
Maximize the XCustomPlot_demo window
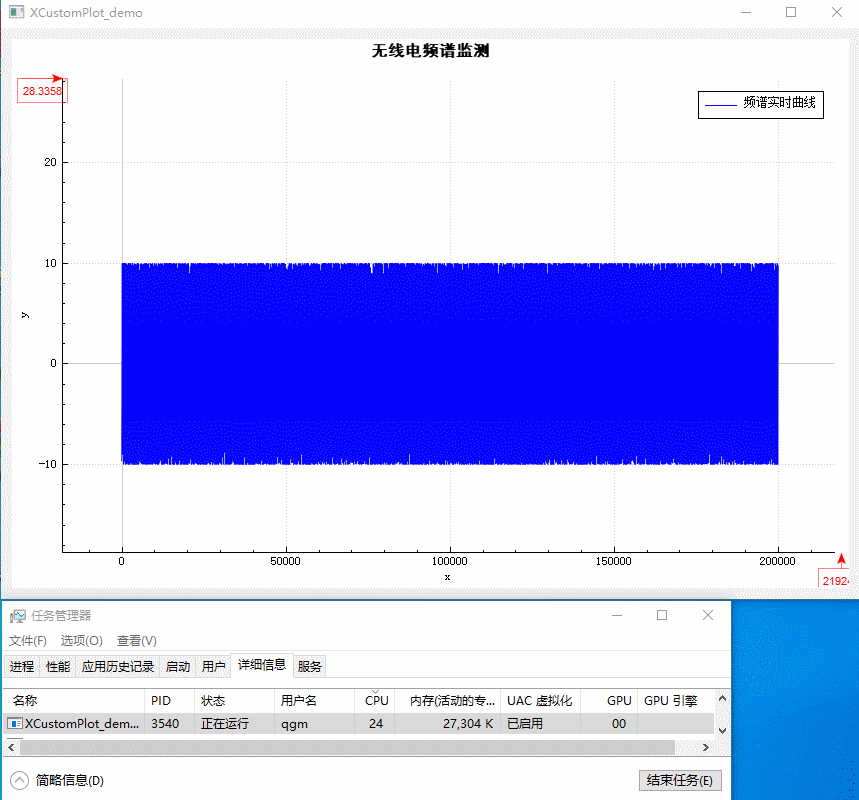[791, 12]
